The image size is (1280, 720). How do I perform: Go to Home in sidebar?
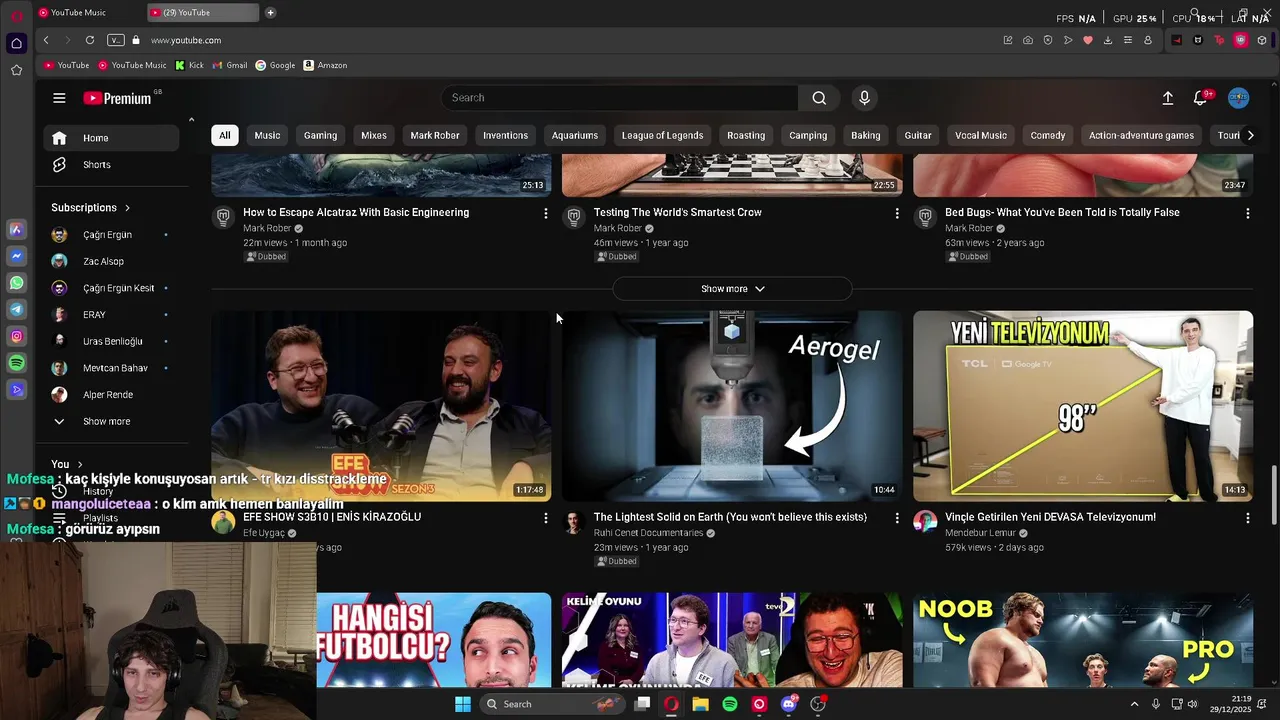(x=111, y=138)
